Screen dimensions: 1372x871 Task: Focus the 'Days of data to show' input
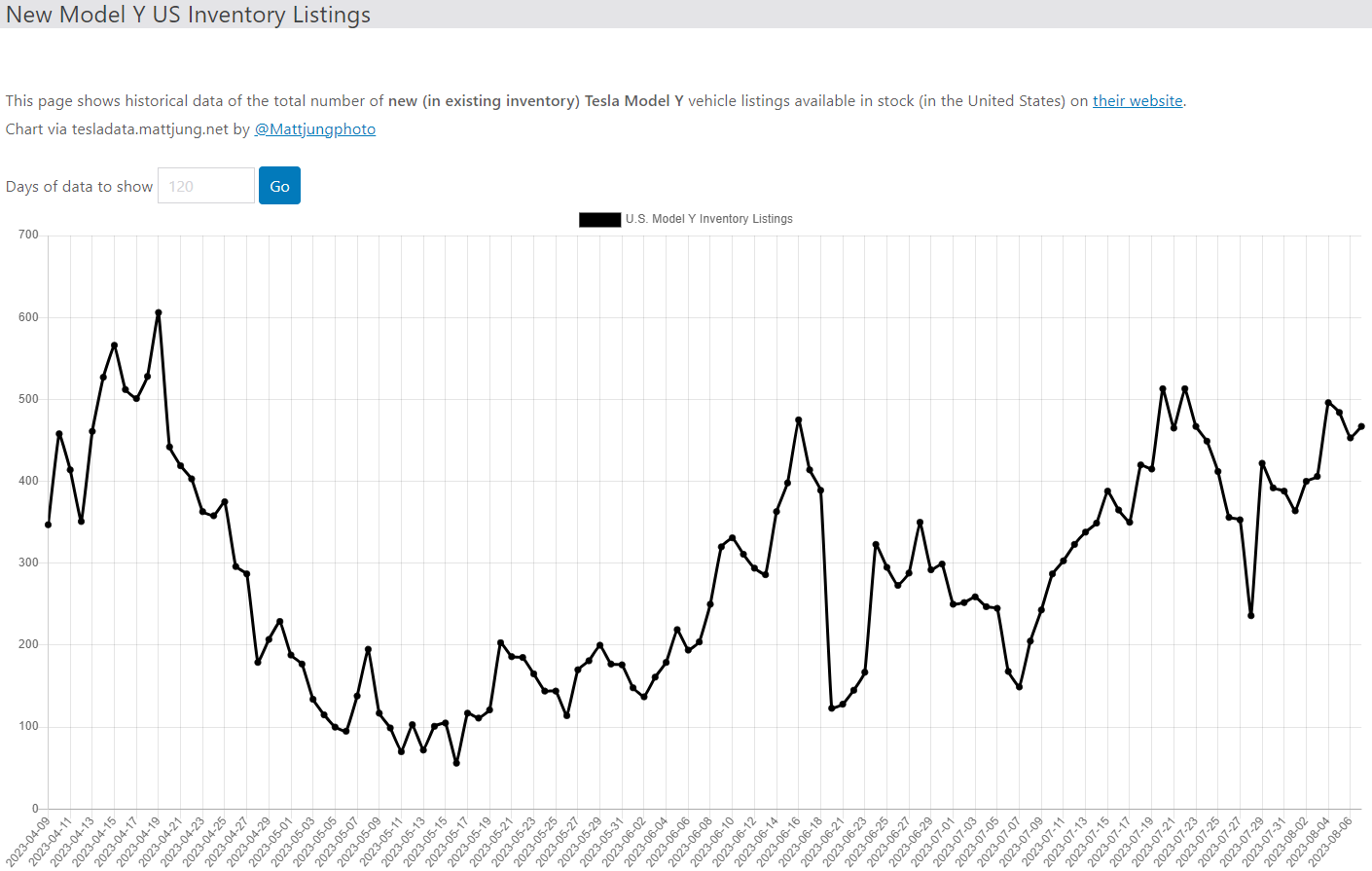pos(206,186)
